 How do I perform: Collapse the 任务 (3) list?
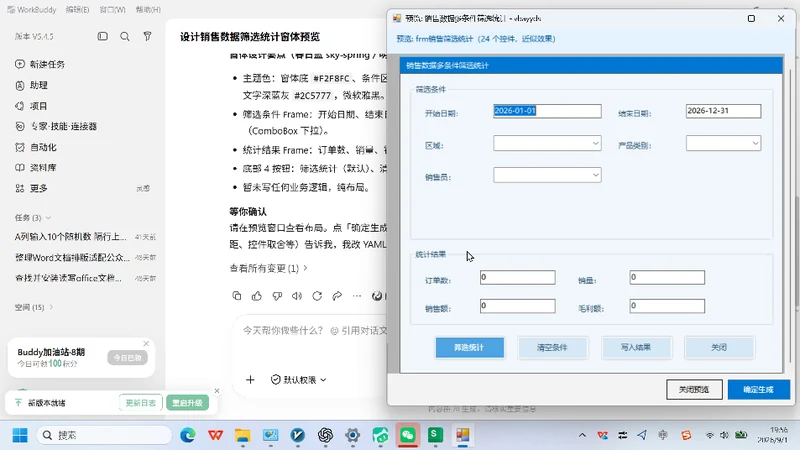tap(33, 218)
